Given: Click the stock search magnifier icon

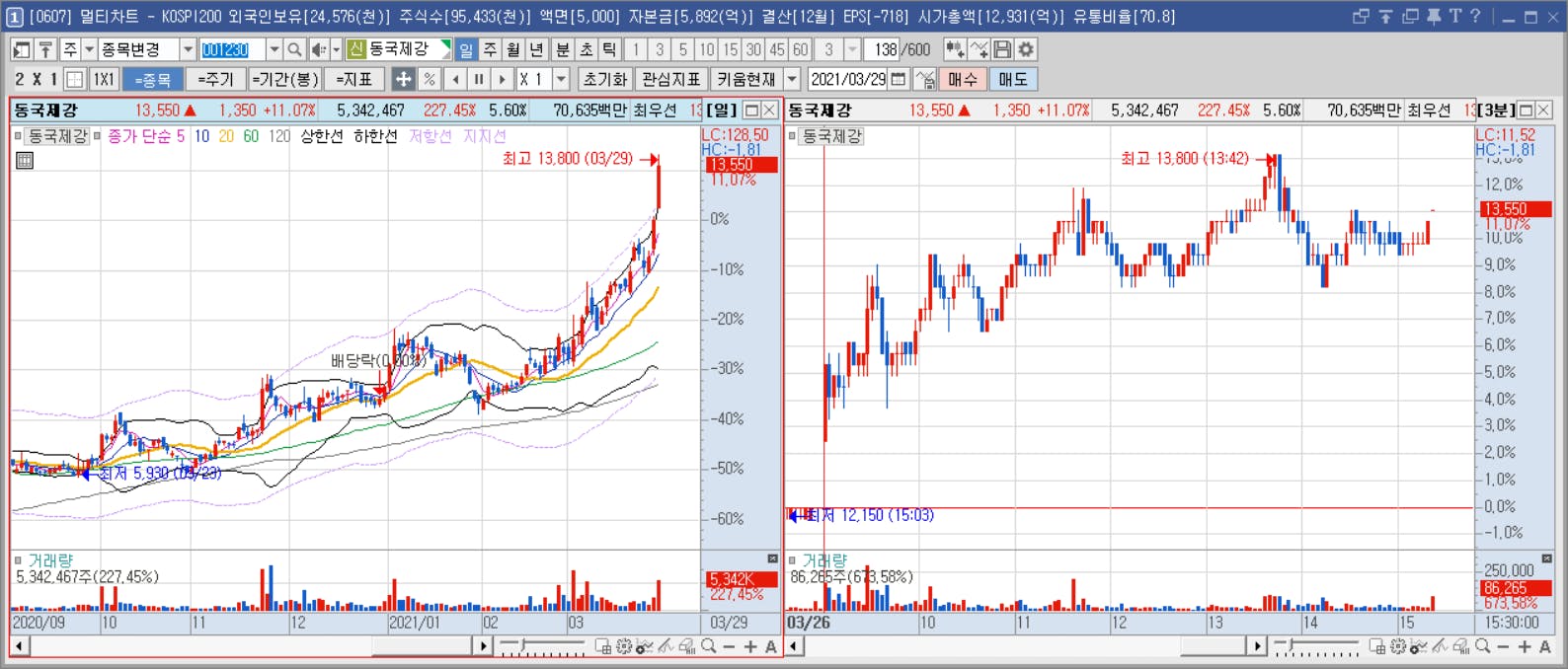Looking at the screenshot, I should (294, 49).
